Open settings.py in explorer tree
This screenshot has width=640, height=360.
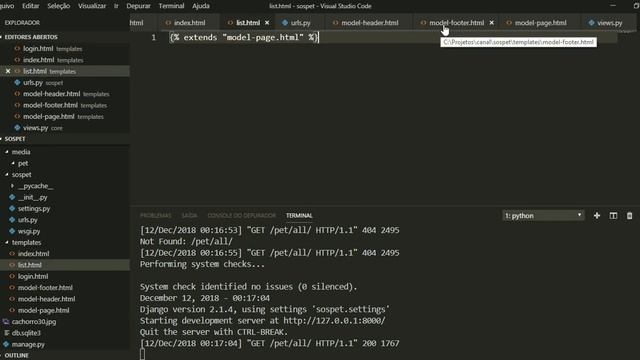click(x=34, y=209)
